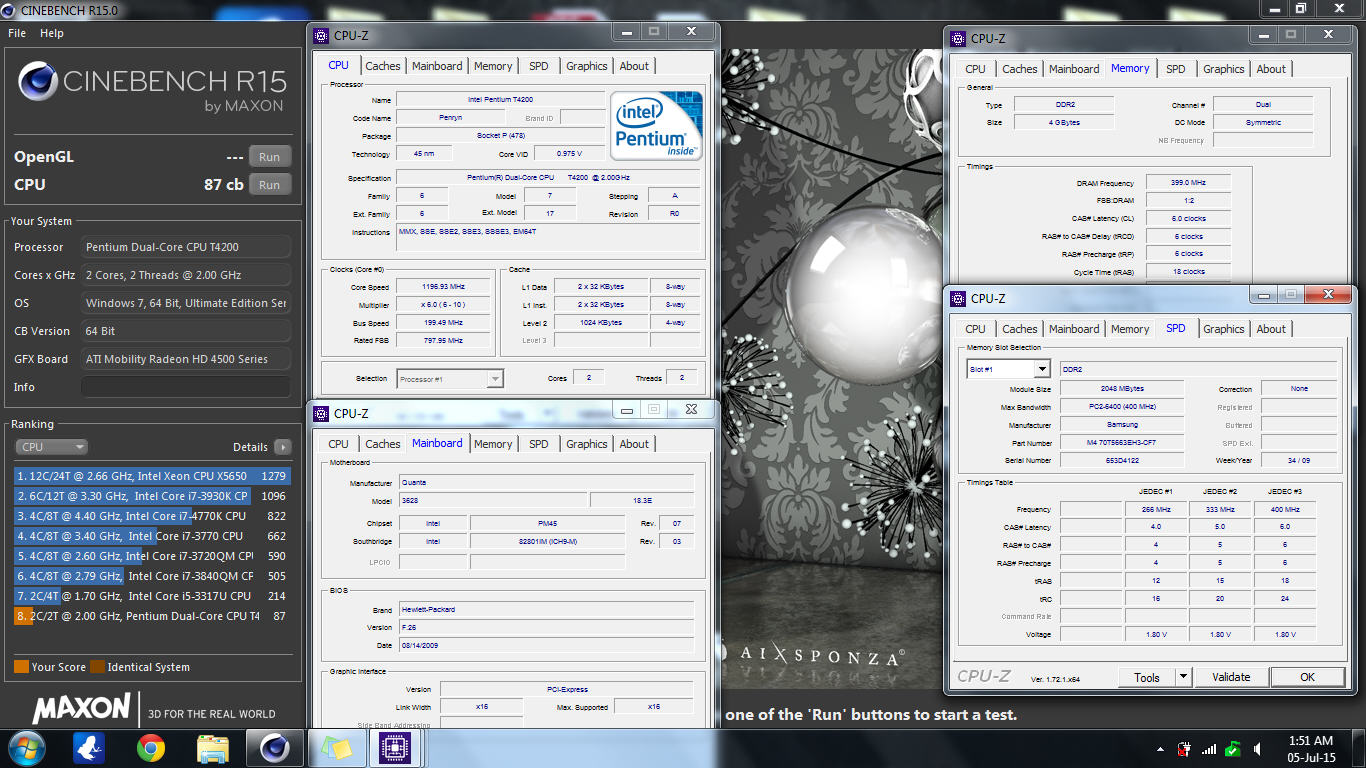Image resolution: width=1366 pixels, height=768 pixels.
Task: Select Graphics tab in CPU-Z Memory window
Action: click(1224, 69)
